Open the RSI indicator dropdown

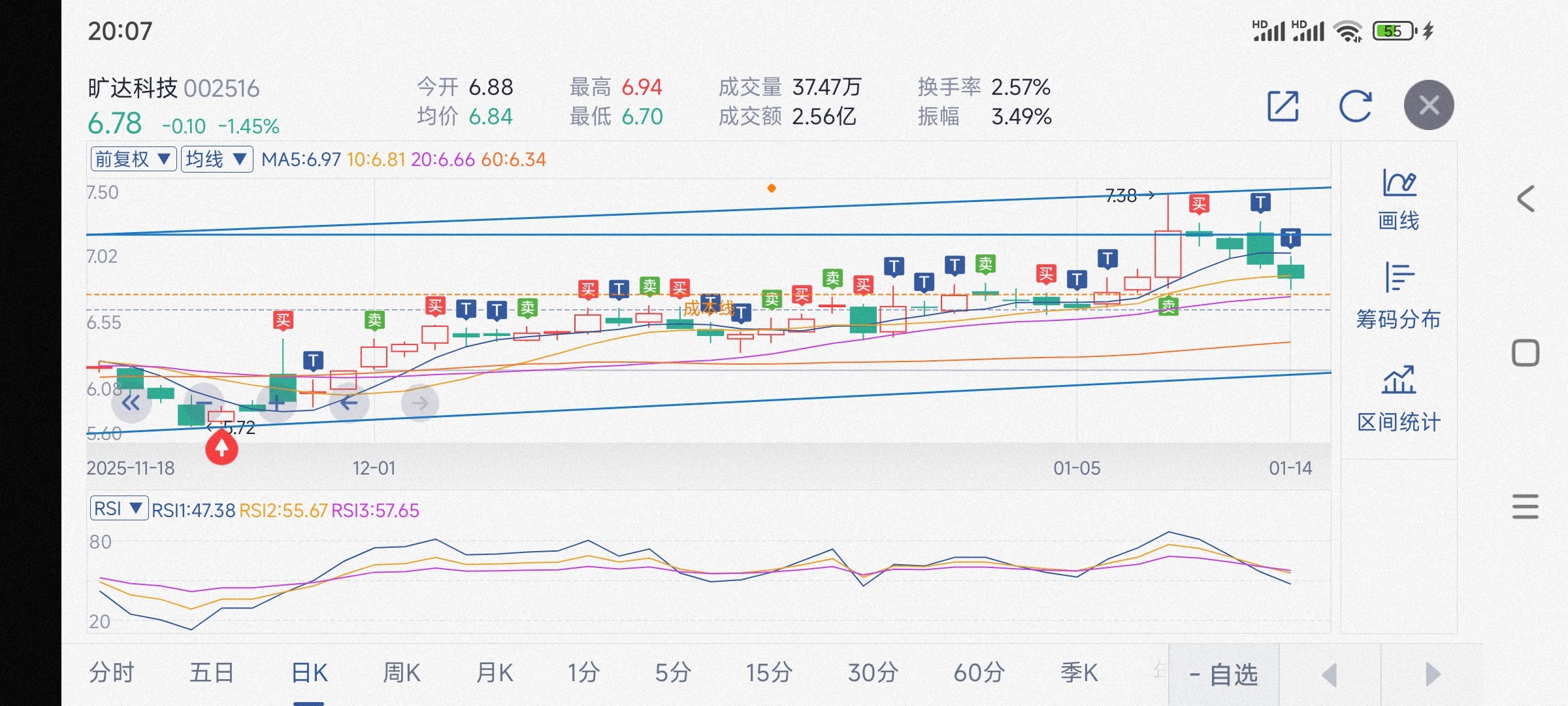[118, 509]
